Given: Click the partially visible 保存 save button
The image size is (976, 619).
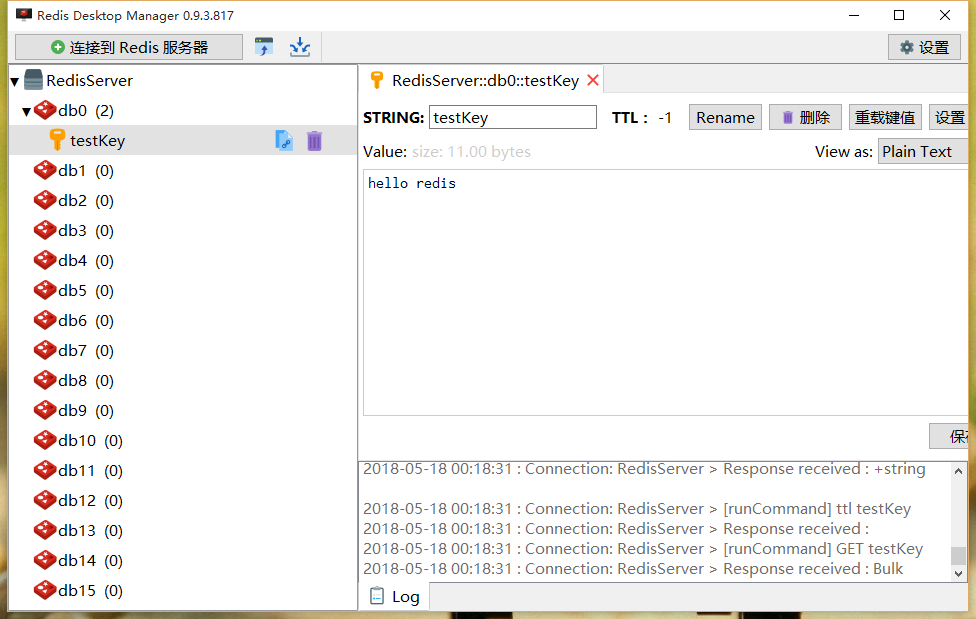Looking at the screenshot, I should click(949, 436).
